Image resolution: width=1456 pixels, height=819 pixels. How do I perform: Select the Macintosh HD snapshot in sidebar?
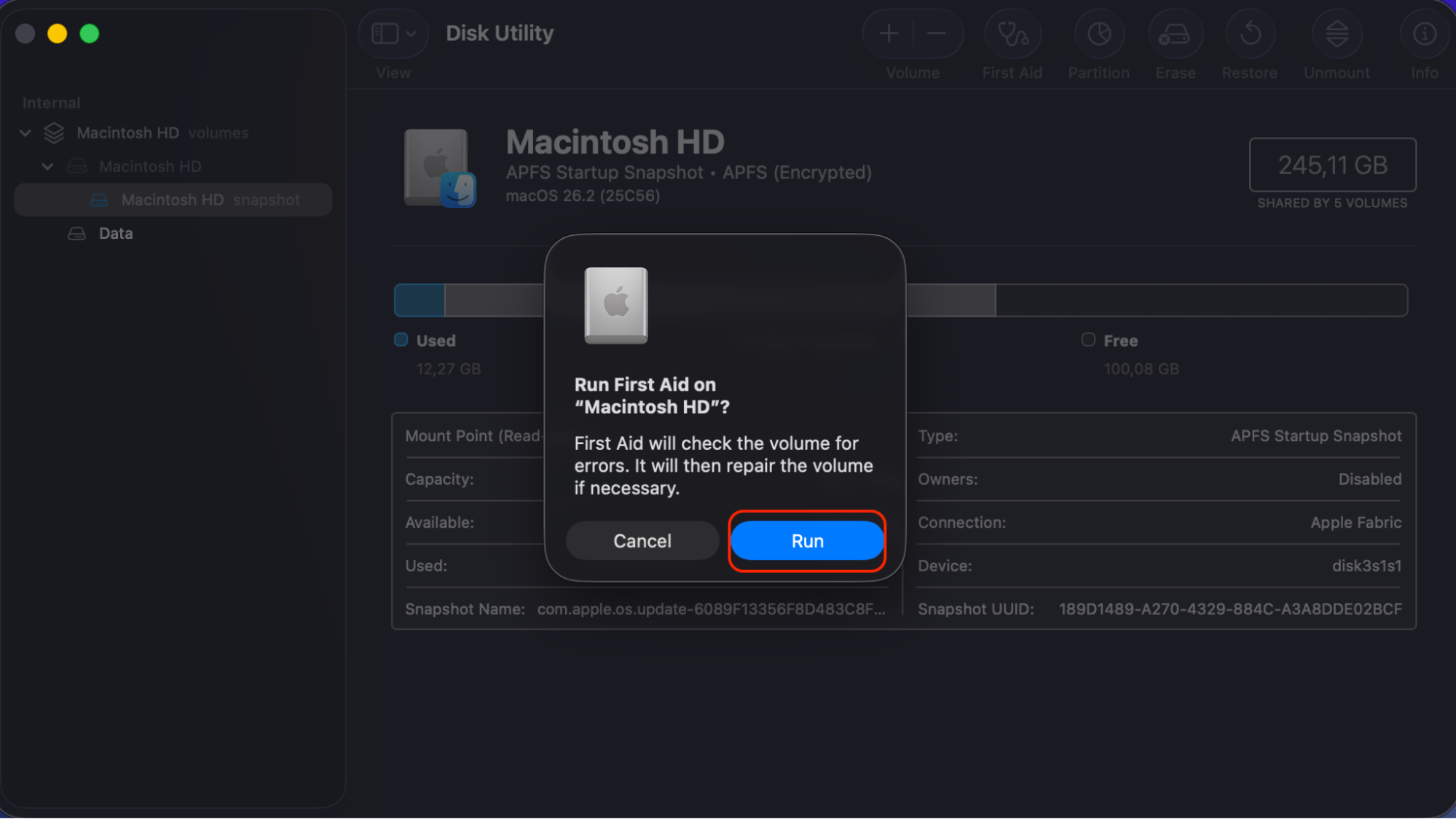click(x=175, y=199)
